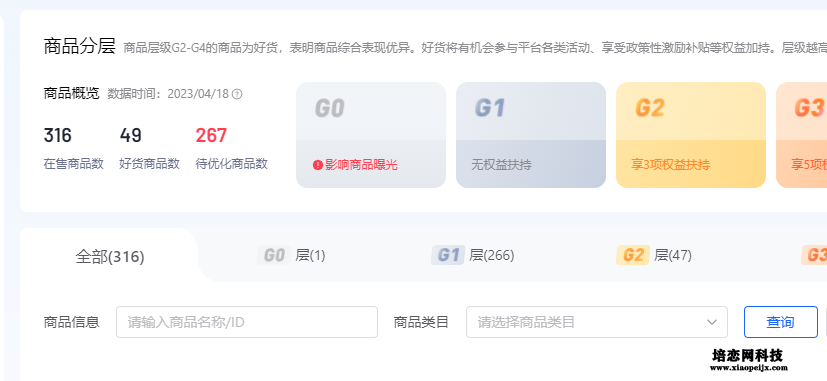Open the 请选择商品类目 combo box
Image resolution: width=827 pixels, height=381 pixels.
coord(597,322)
